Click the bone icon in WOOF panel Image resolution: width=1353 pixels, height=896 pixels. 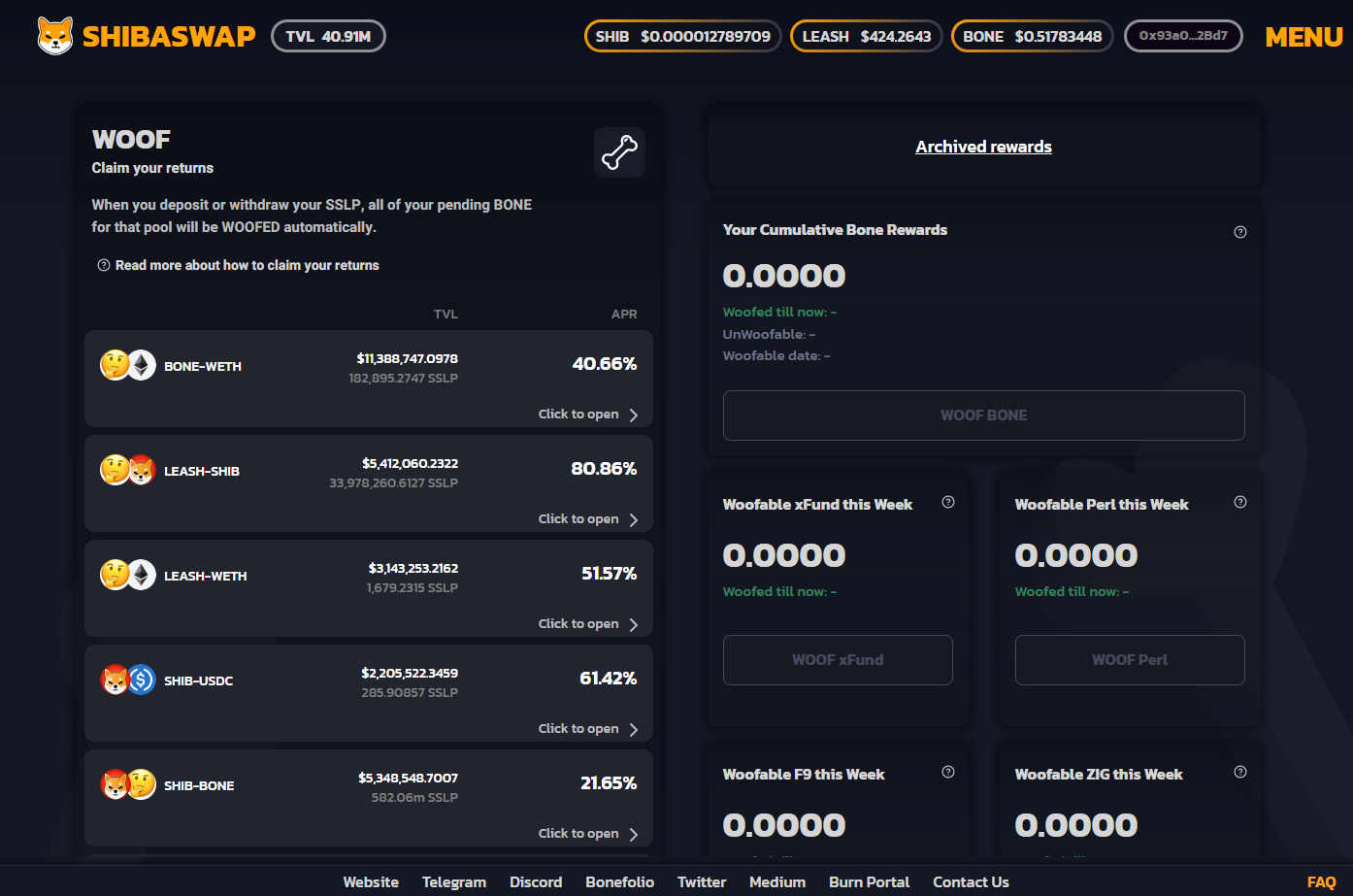pos(619,152)
